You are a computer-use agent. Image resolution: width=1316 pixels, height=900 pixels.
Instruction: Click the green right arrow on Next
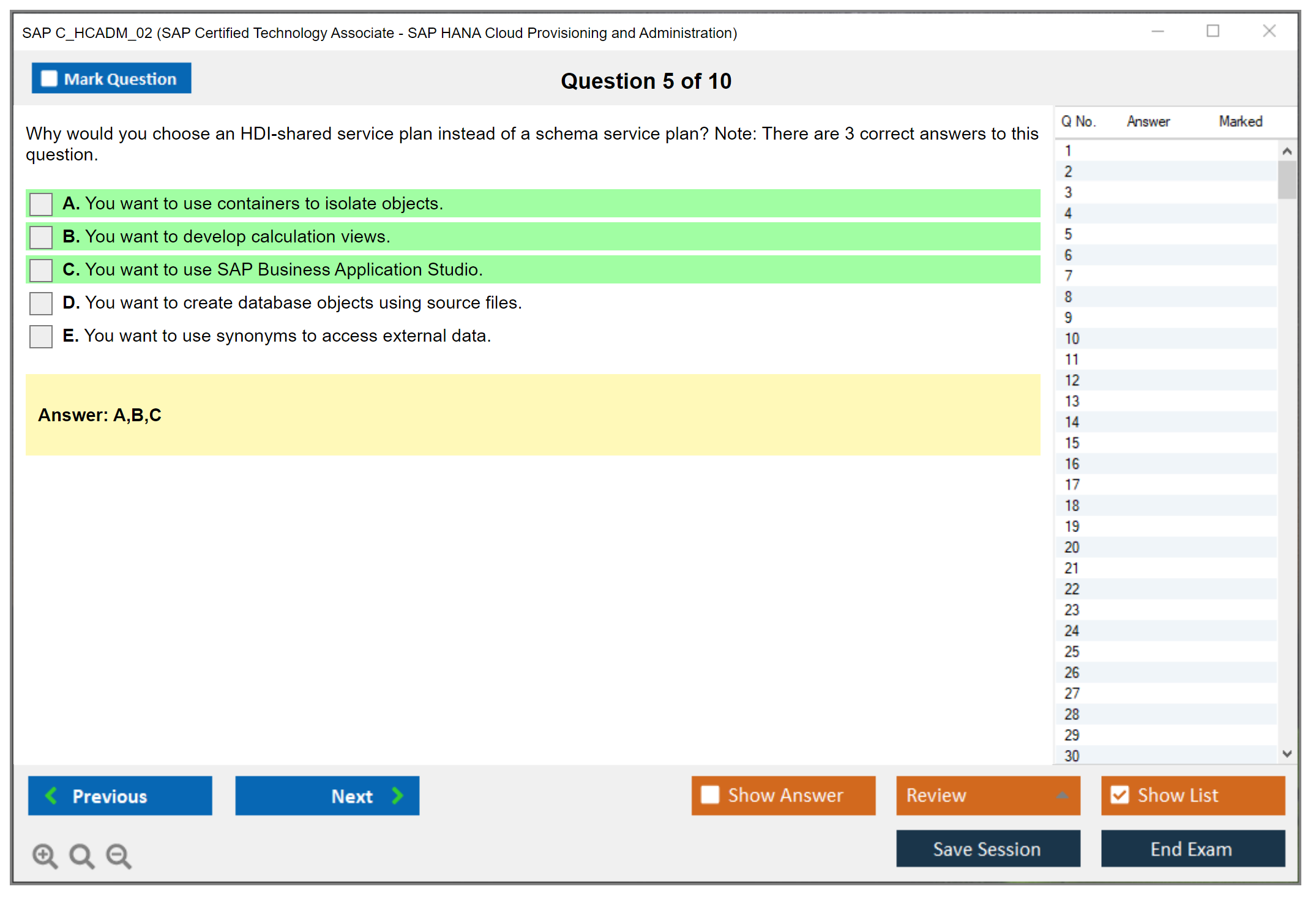coord(397,795)
